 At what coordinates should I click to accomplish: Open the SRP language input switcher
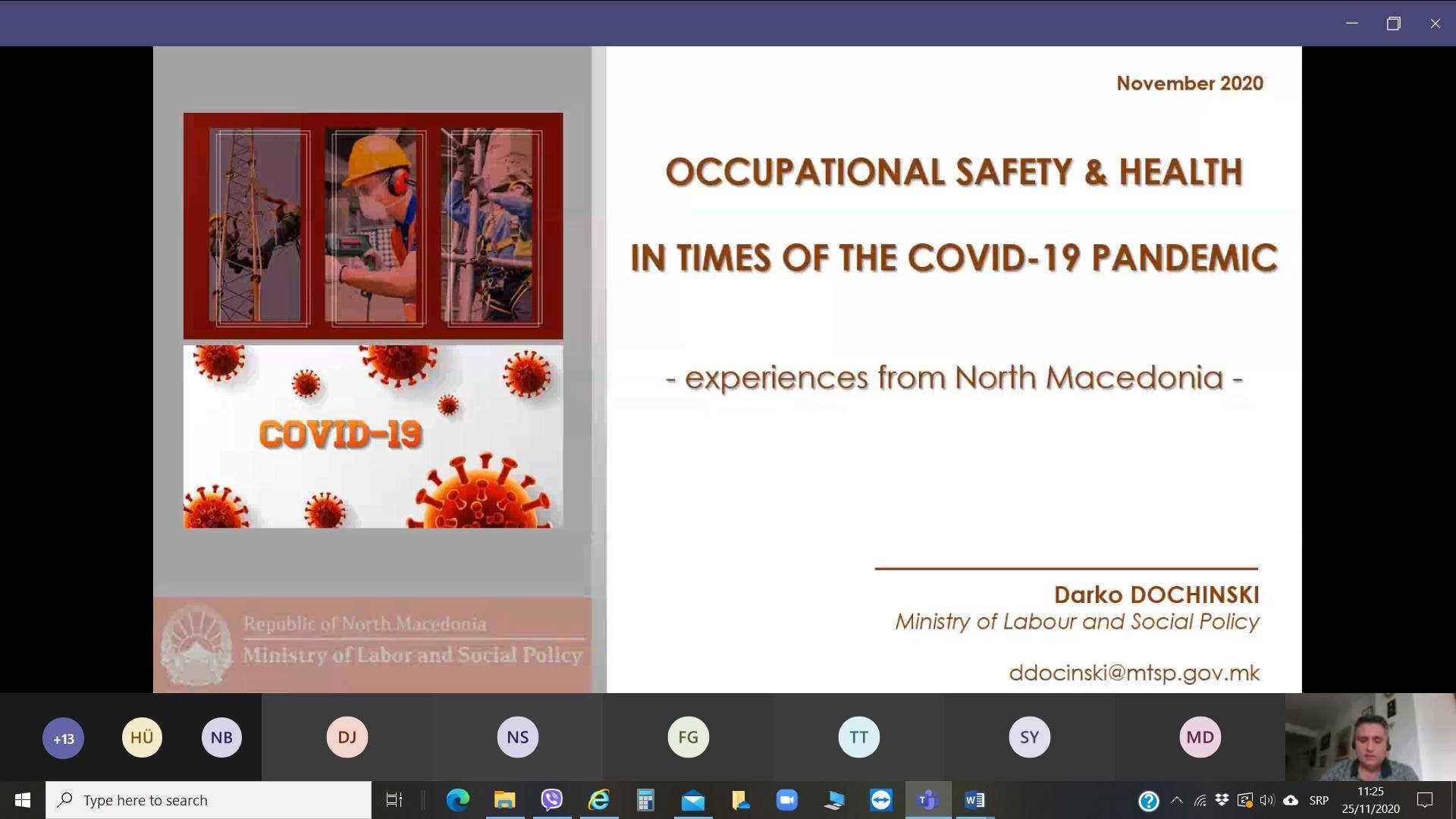pyautogui.click(x=1319, y=800)
